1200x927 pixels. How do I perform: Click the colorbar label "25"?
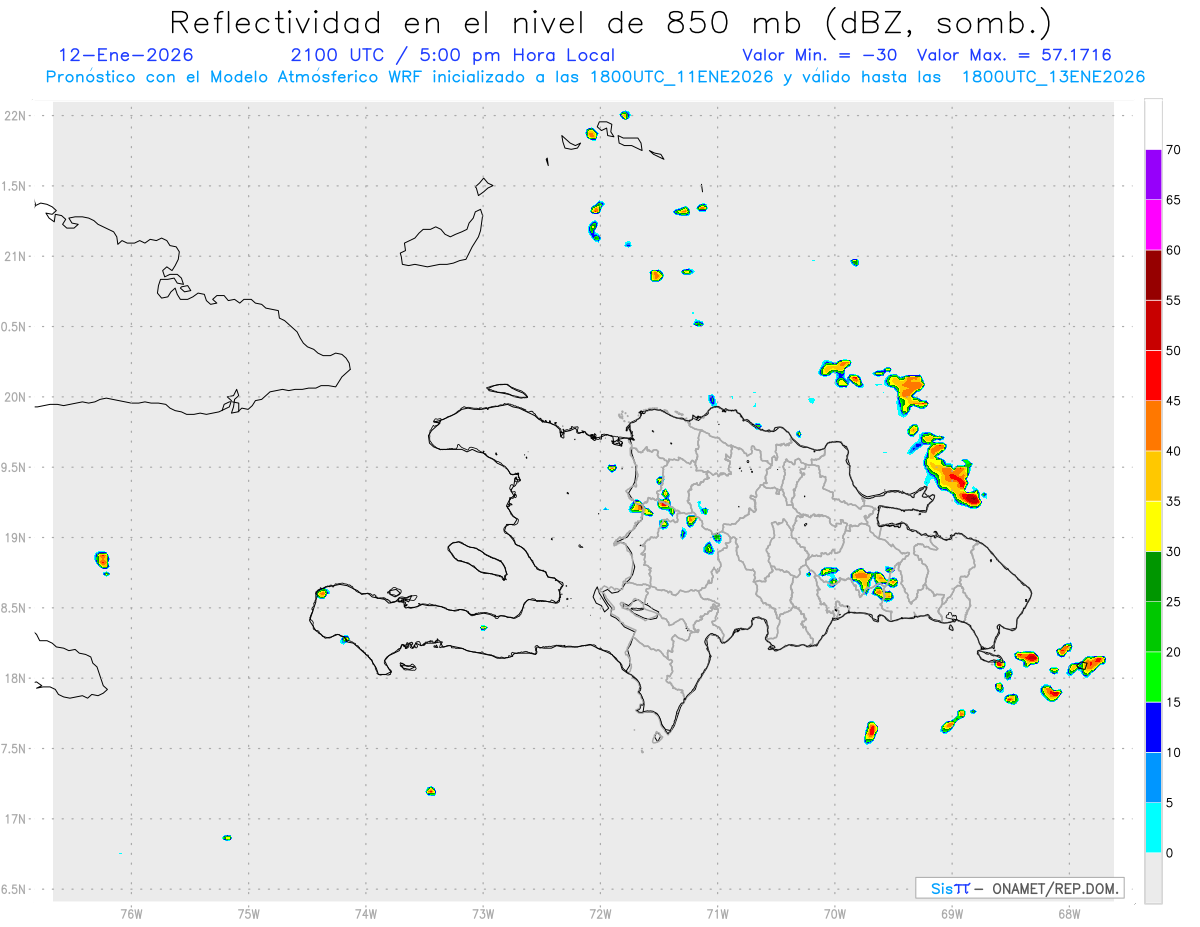click(1174, 602)
